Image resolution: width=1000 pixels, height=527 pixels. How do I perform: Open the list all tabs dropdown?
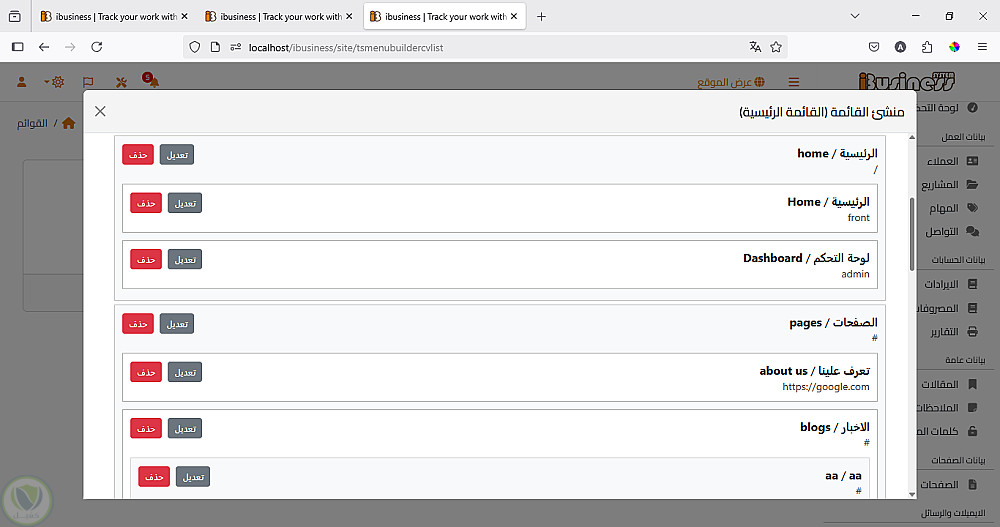point(856,16)
